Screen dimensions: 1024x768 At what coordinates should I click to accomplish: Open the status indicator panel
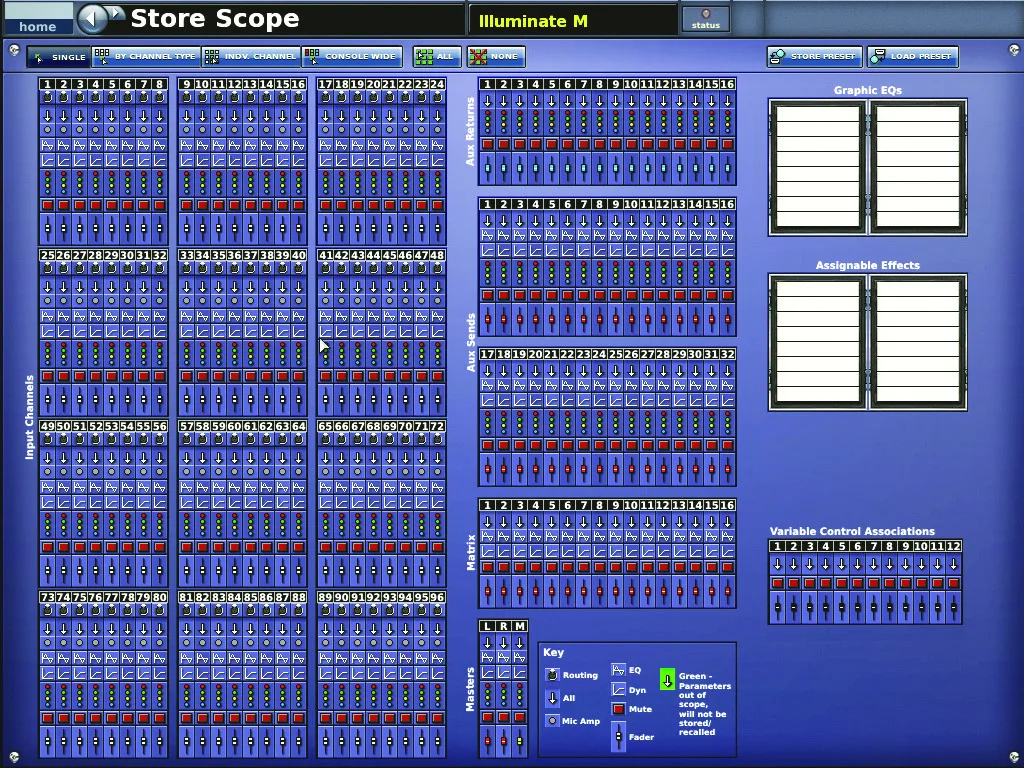705,19
